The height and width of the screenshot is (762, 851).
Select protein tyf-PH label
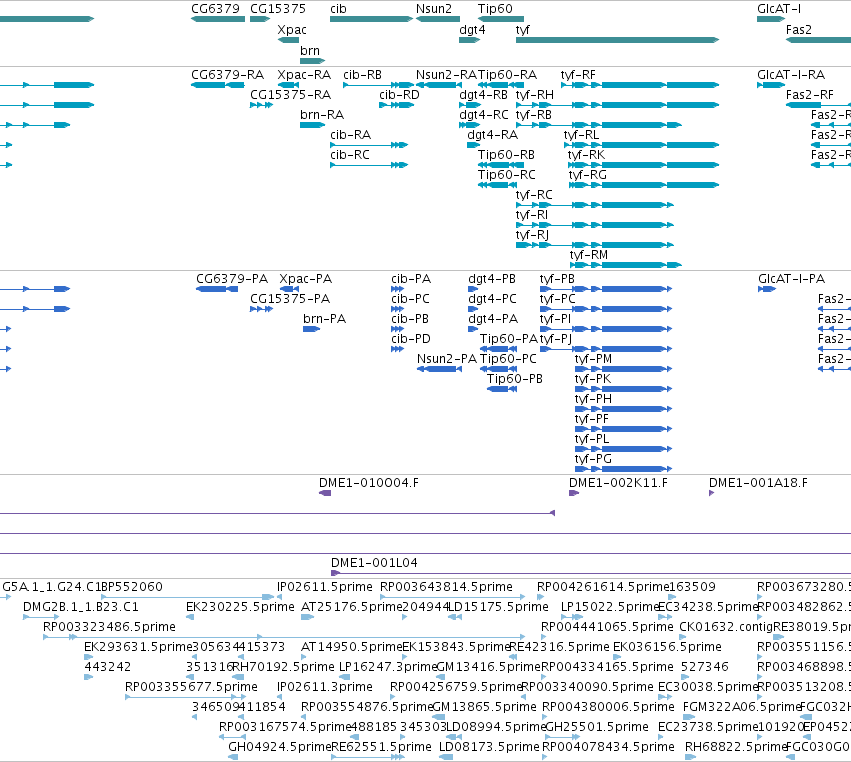click(x=593, y=399)
